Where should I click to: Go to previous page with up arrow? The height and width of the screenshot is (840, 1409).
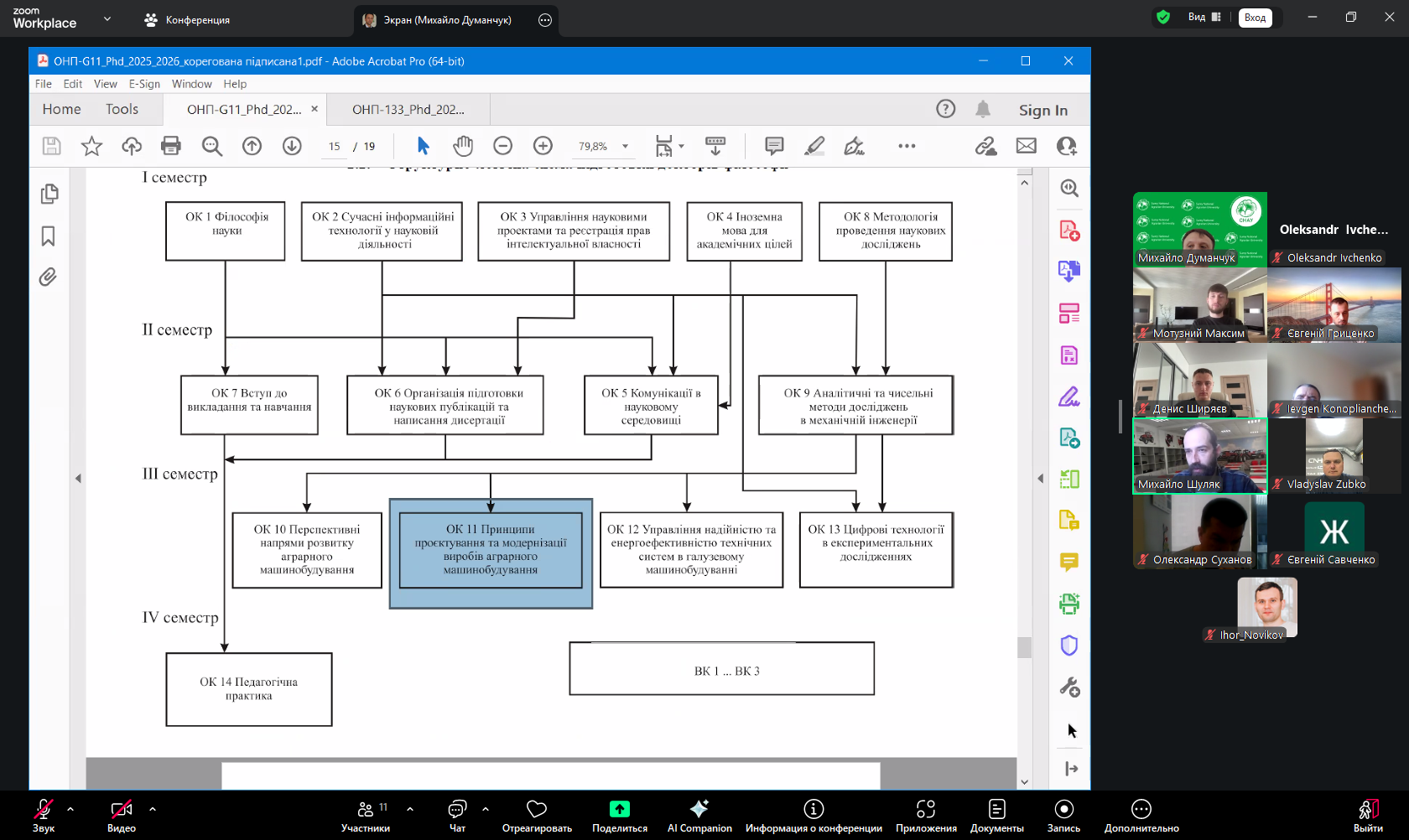252,146
